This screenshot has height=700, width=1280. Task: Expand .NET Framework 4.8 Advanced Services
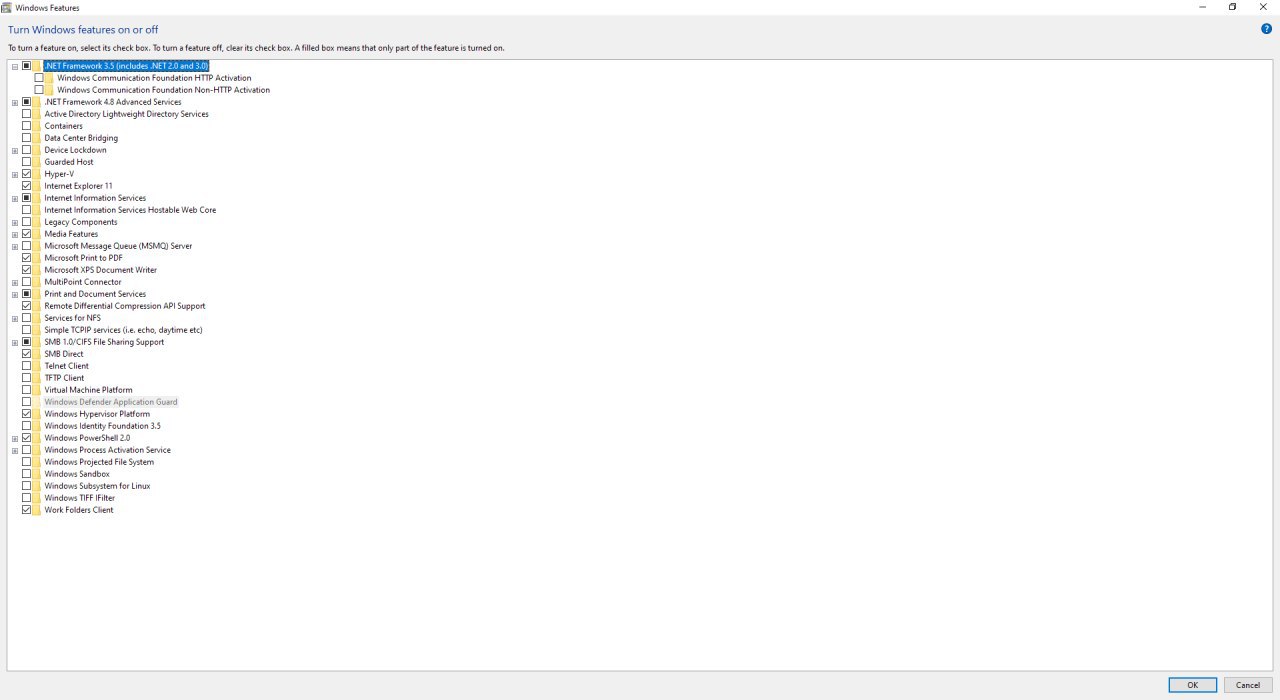click(15, 102)
